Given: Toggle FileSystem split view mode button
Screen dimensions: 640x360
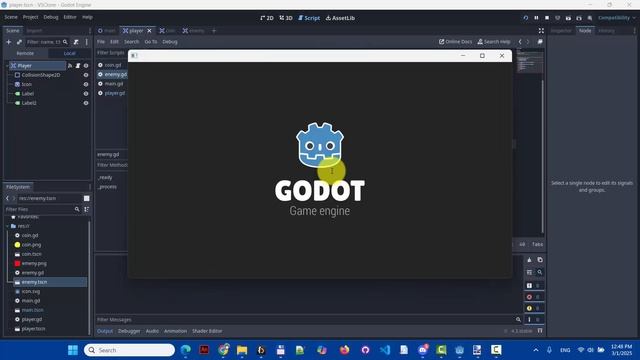Looking at the screenshot, I should coord(87,198).
